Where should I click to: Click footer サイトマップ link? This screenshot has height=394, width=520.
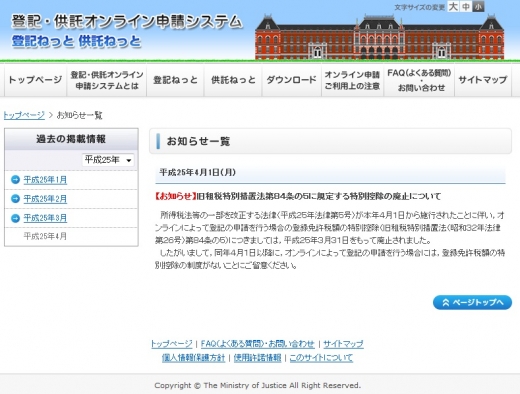click(343, 344)
